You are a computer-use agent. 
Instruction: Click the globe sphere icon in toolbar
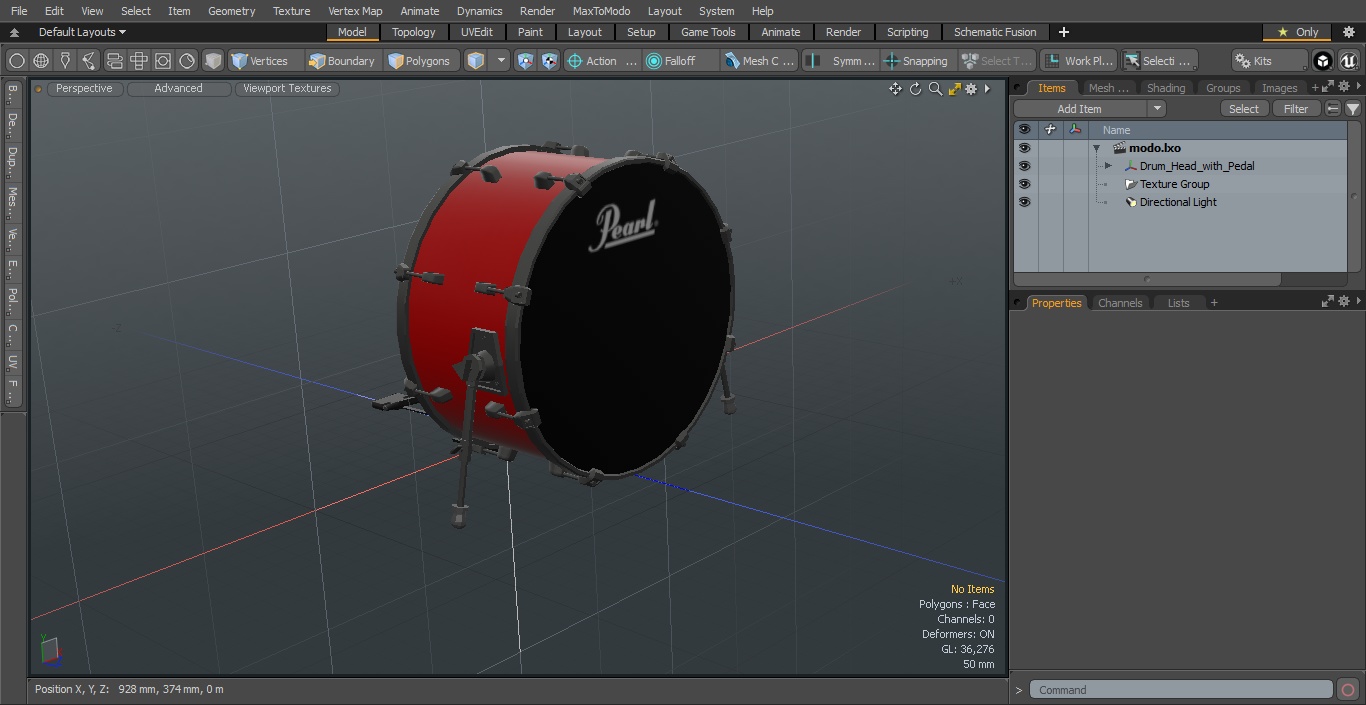41,61
